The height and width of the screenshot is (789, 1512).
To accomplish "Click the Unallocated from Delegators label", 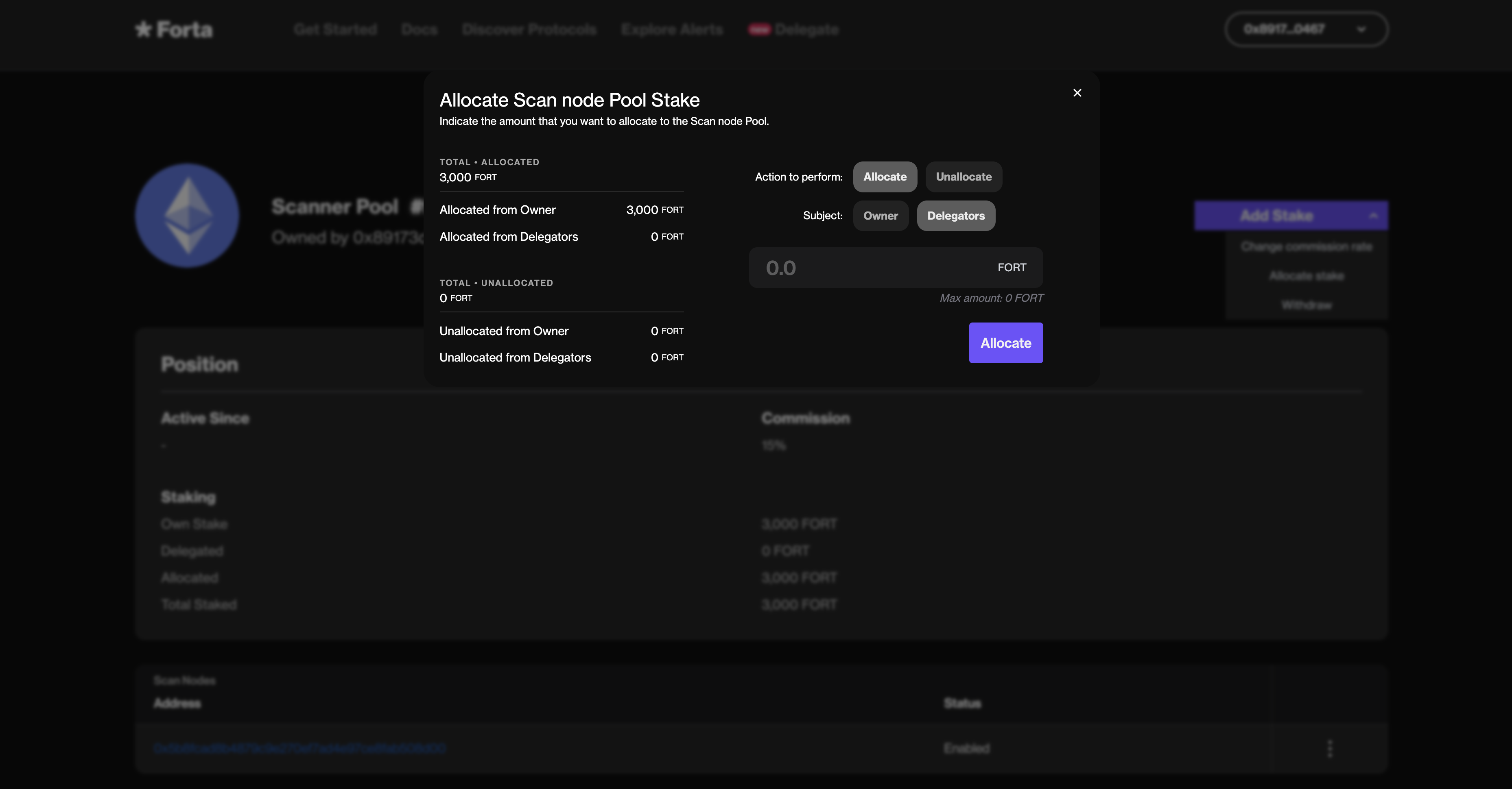I will (x=515, y=358).
